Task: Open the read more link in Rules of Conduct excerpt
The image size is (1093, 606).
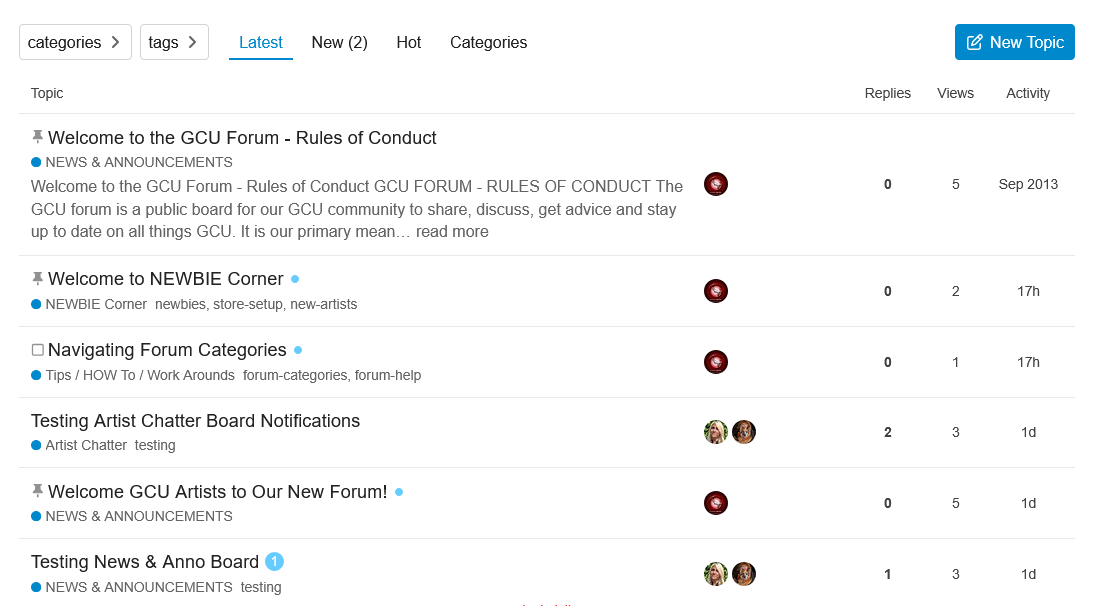Action: 452,232
